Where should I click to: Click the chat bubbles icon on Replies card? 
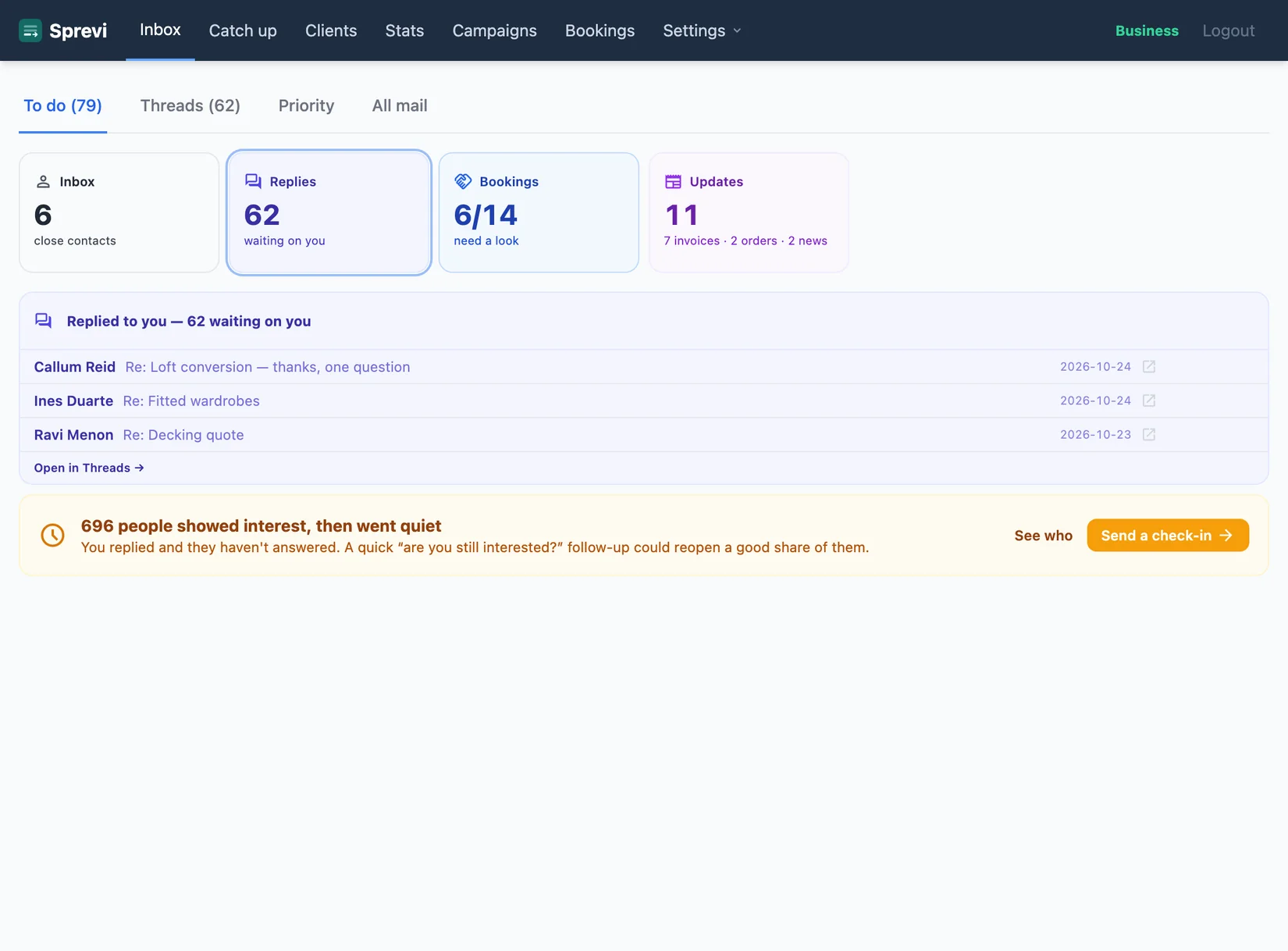[x=253, y=181]
